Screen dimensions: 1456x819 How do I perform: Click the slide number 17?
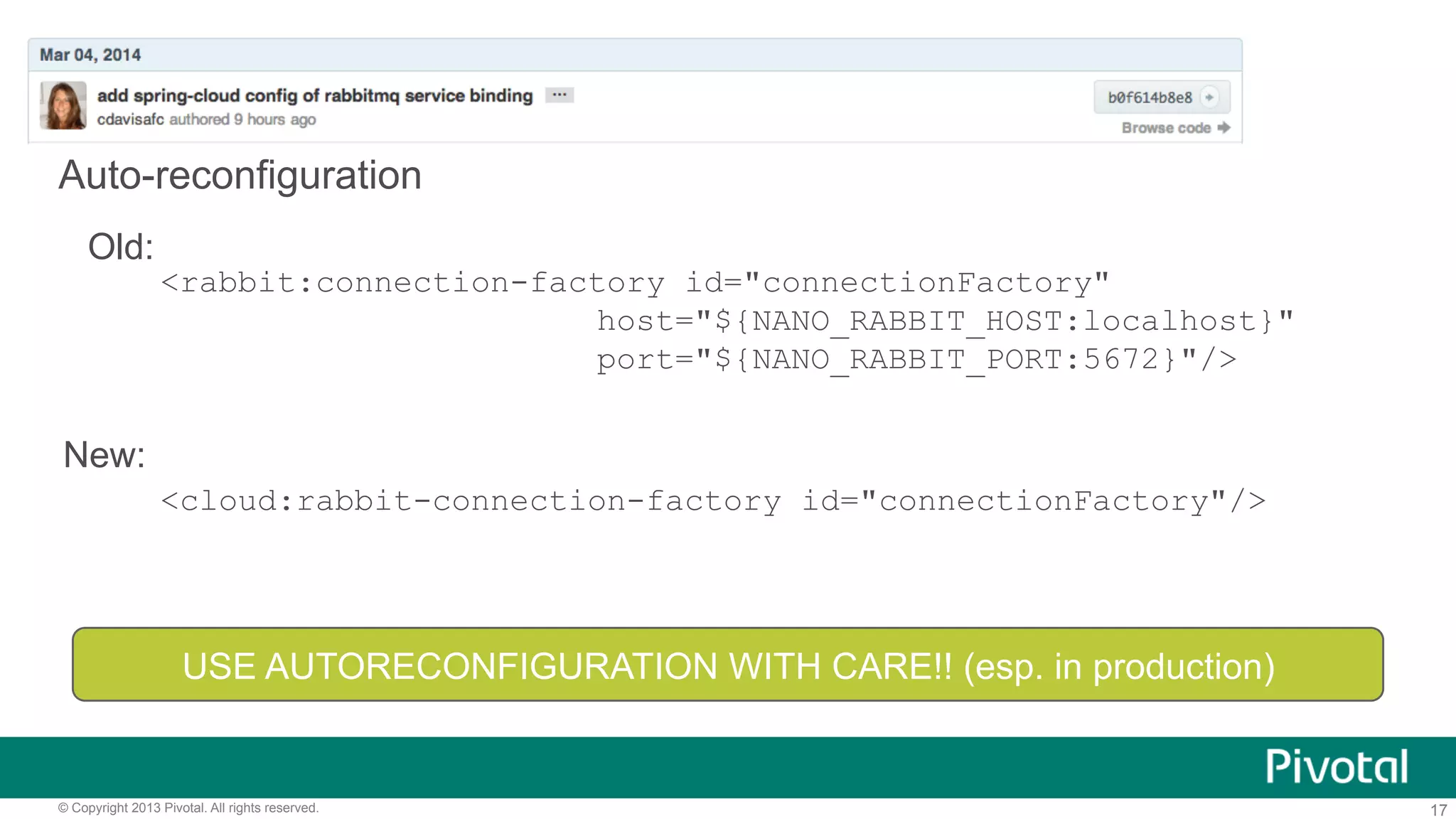click(1438, 810)
